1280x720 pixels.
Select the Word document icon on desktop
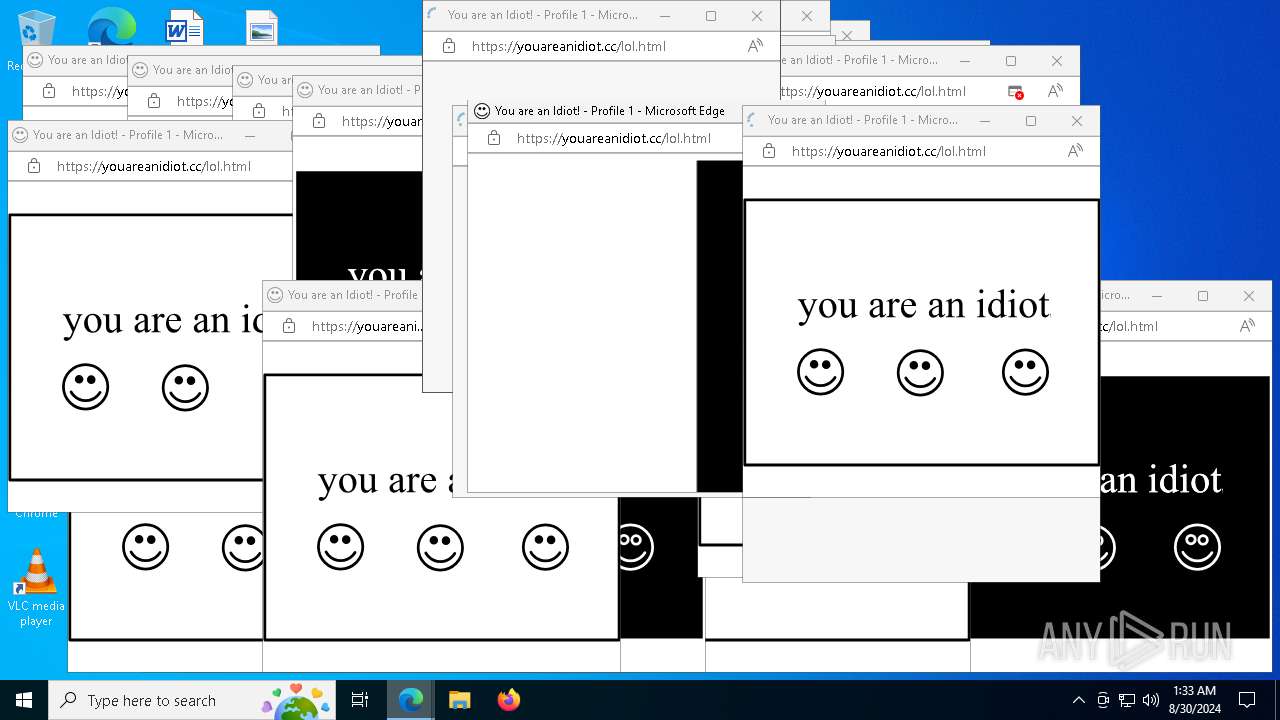tap(184, 28)
